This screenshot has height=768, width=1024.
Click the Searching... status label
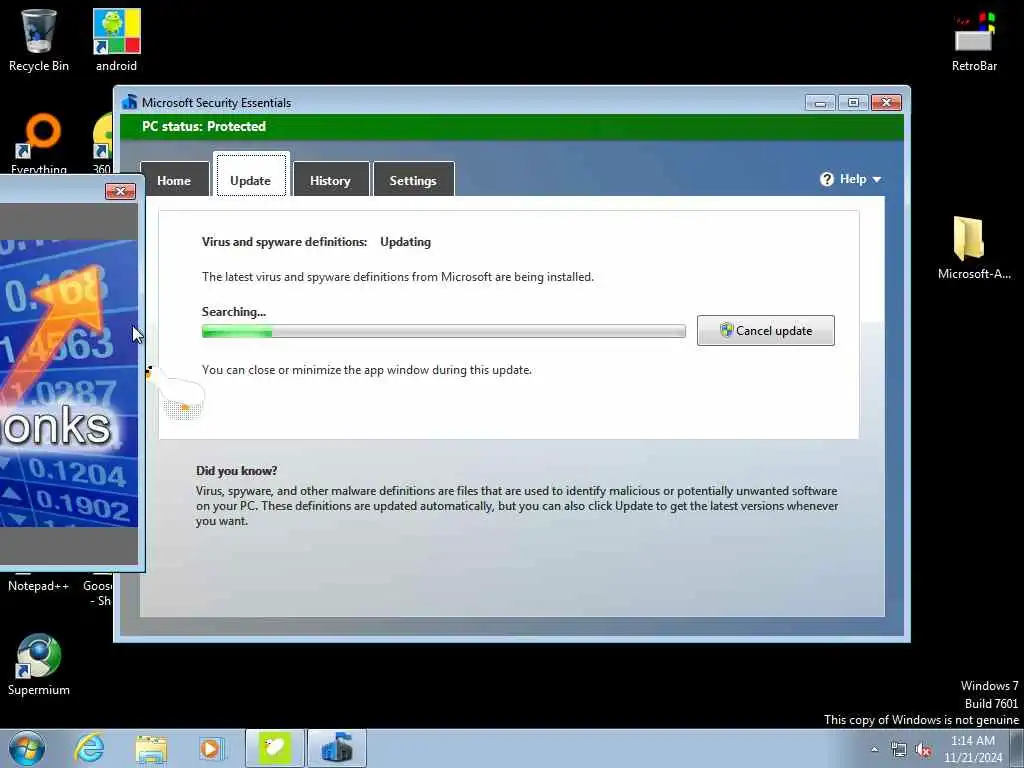click(234, 312)
